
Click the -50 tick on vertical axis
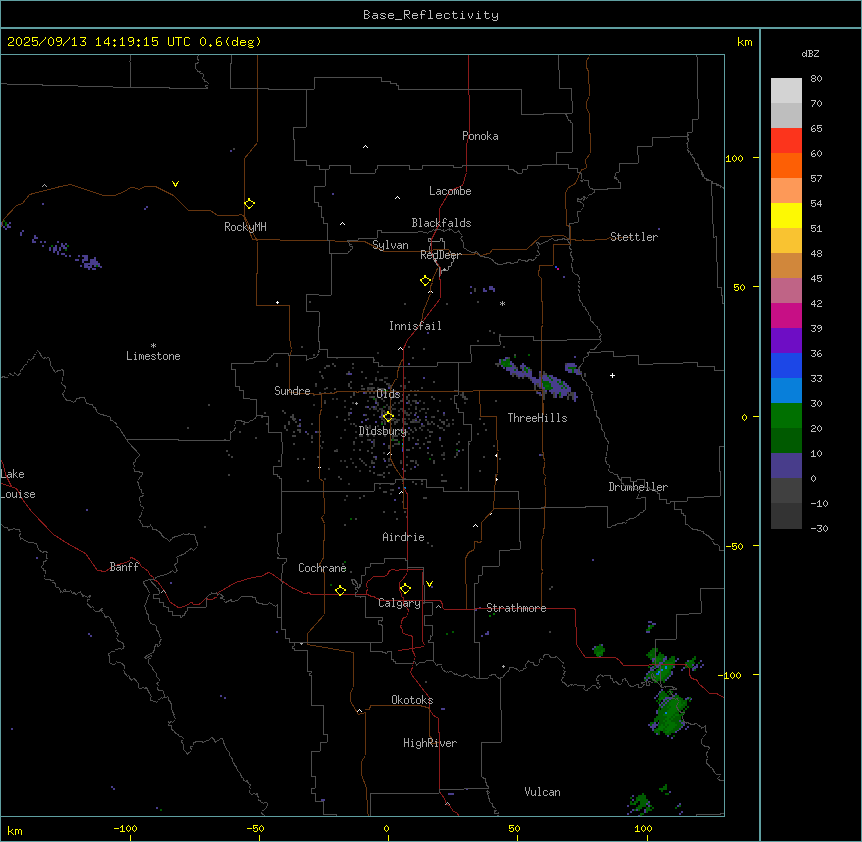[734, 546]
